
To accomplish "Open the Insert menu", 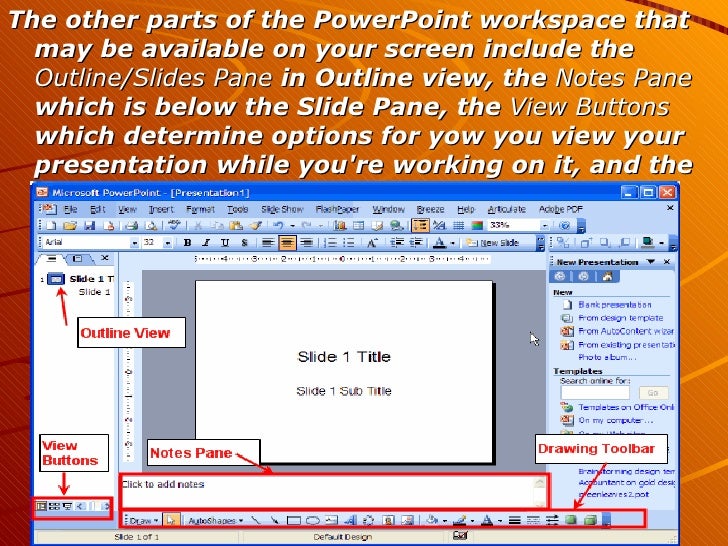I will (161, 209).
